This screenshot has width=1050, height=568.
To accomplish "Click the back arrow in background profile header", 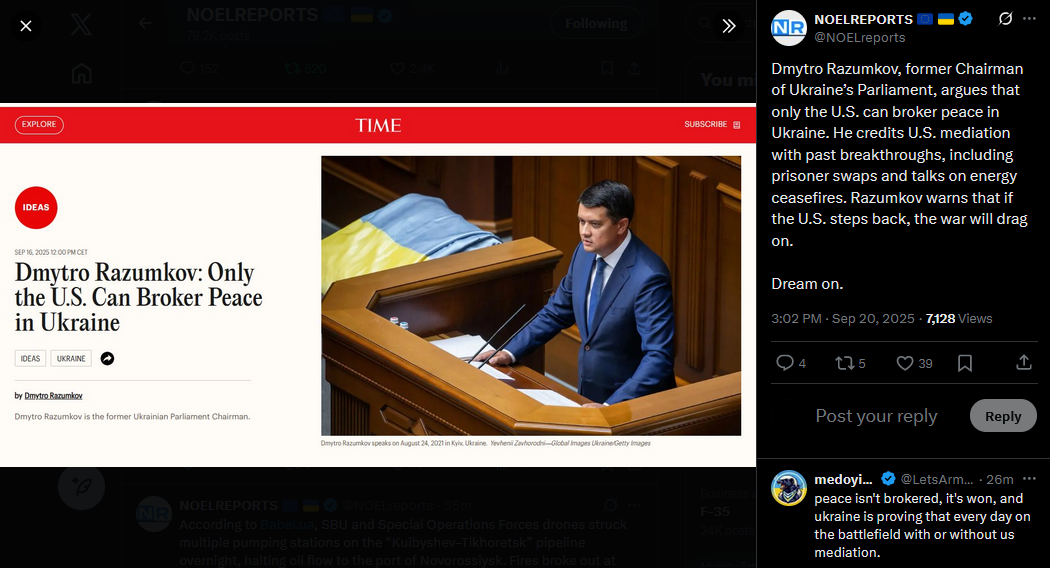I will pos(145,23).
